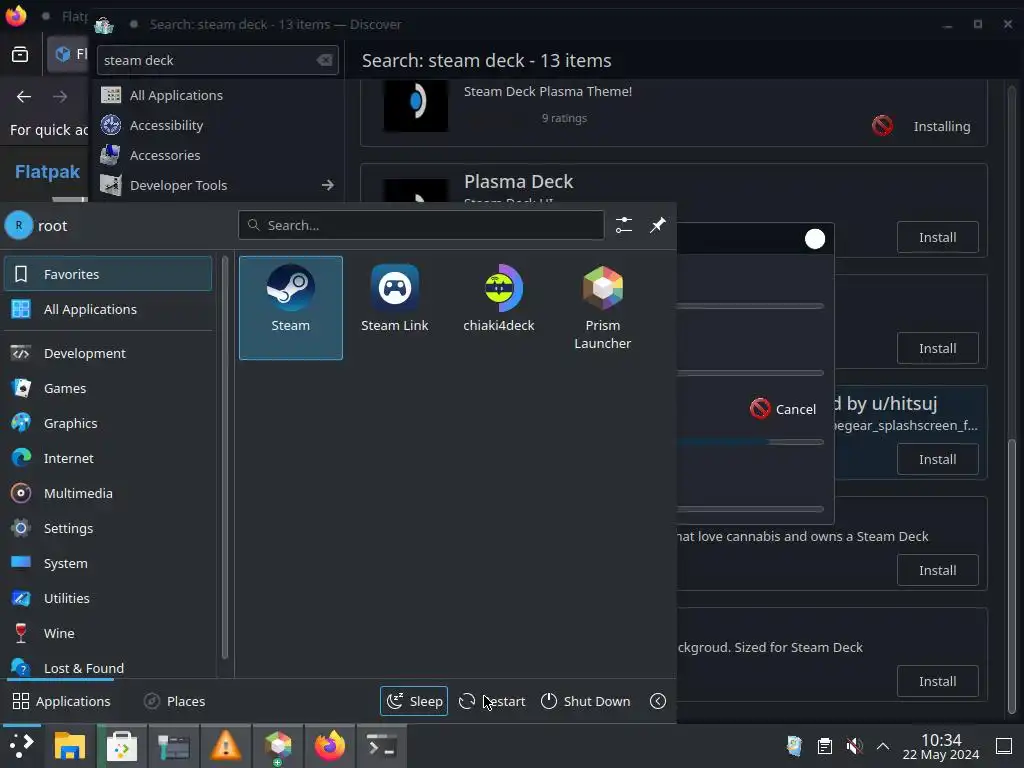Switch to Applications tab

(x=61, y=701)
